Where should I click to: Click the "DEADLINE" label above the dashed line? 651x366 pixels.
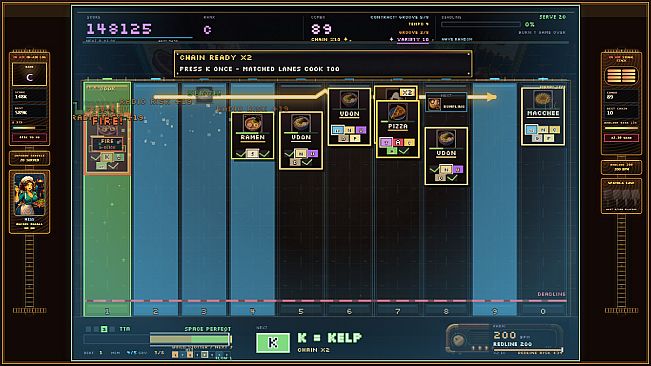coord(551,294)
